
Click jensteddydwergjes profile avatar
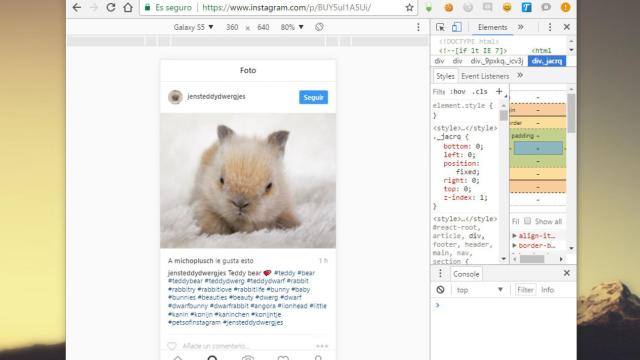pos(175,97)
